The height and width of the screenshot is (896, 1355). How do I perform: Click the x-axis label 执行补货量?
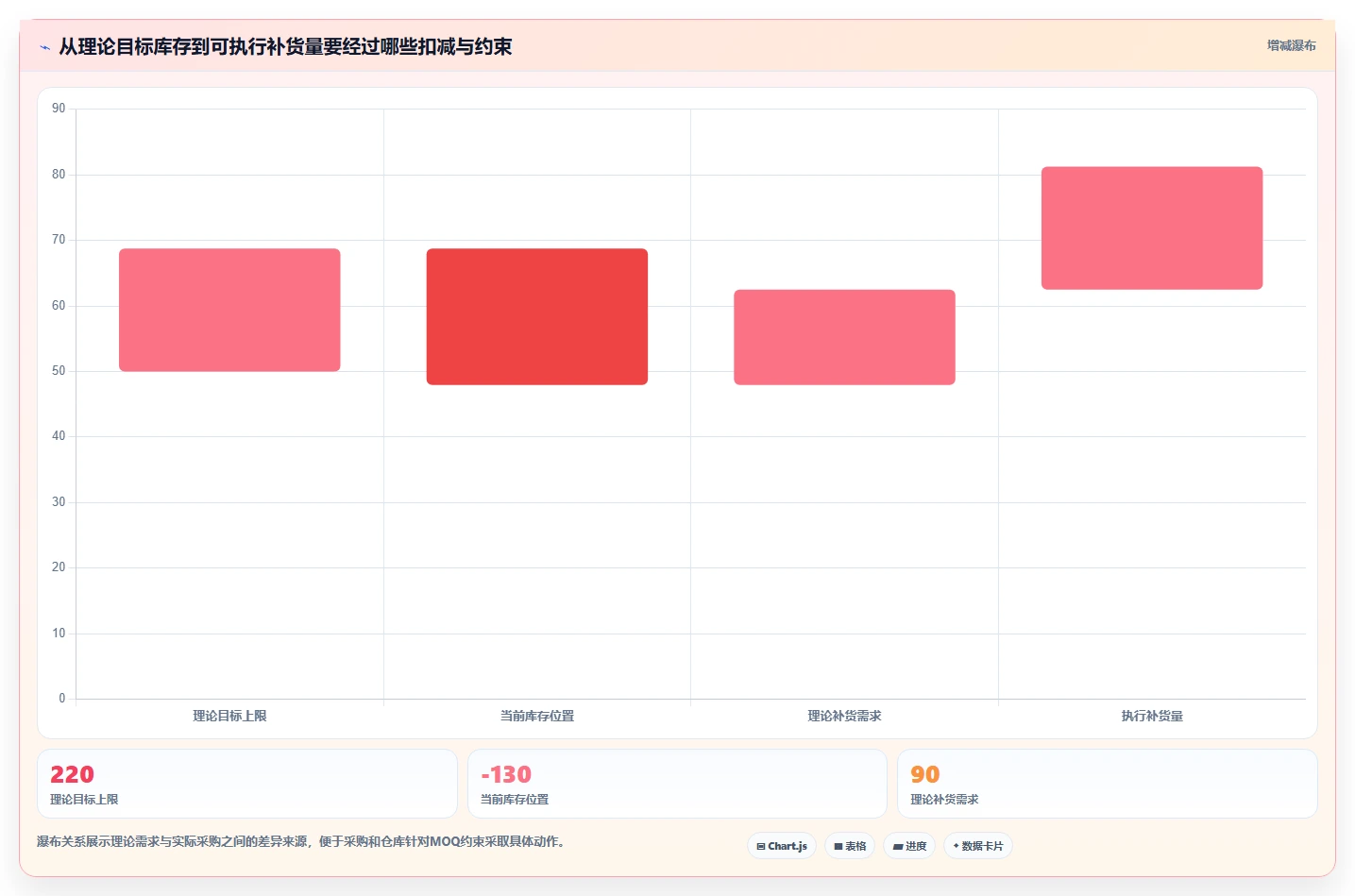point(1152,716)
